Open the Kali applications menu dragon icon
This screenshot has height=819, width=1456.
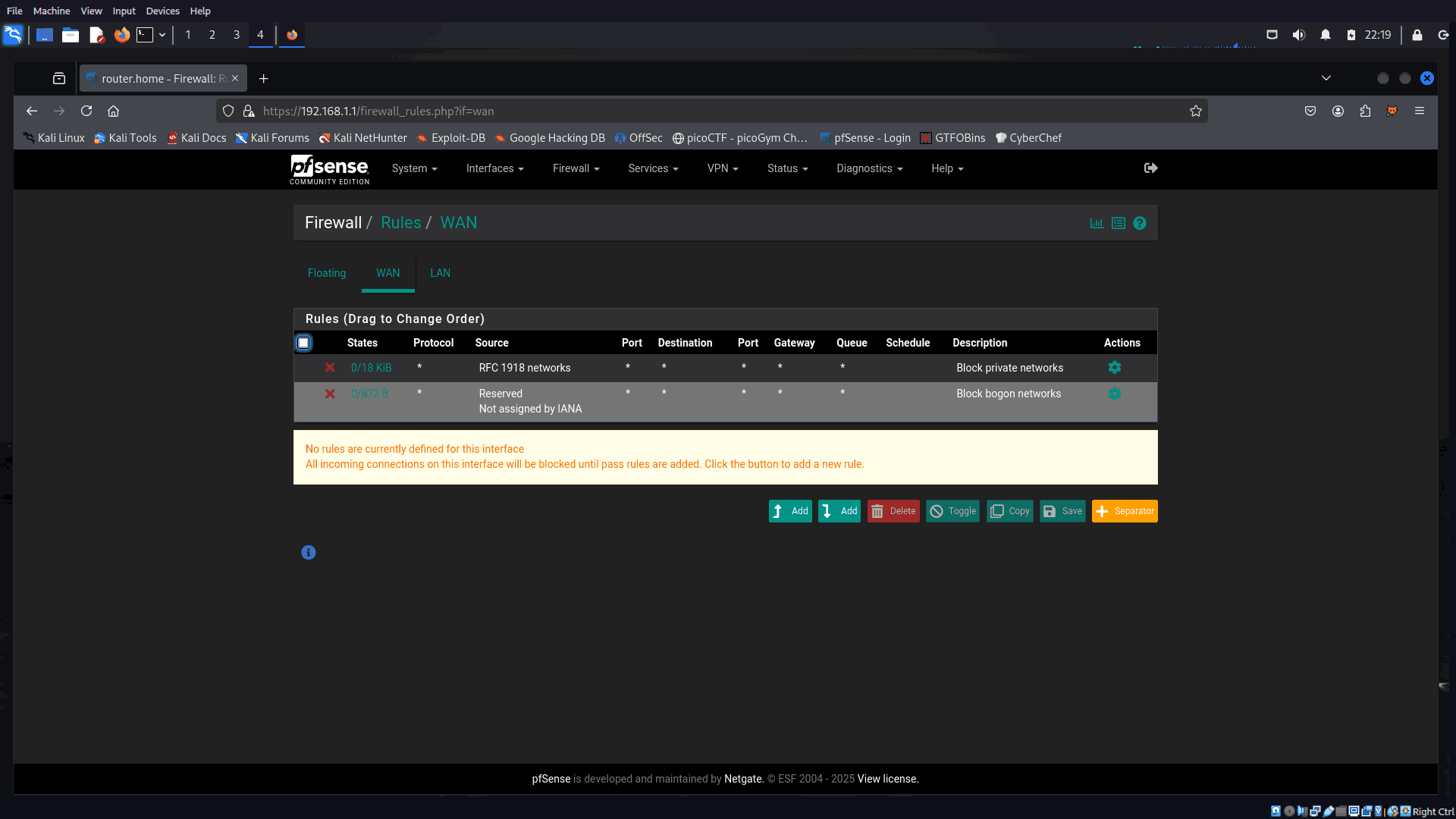pos(13,35)
